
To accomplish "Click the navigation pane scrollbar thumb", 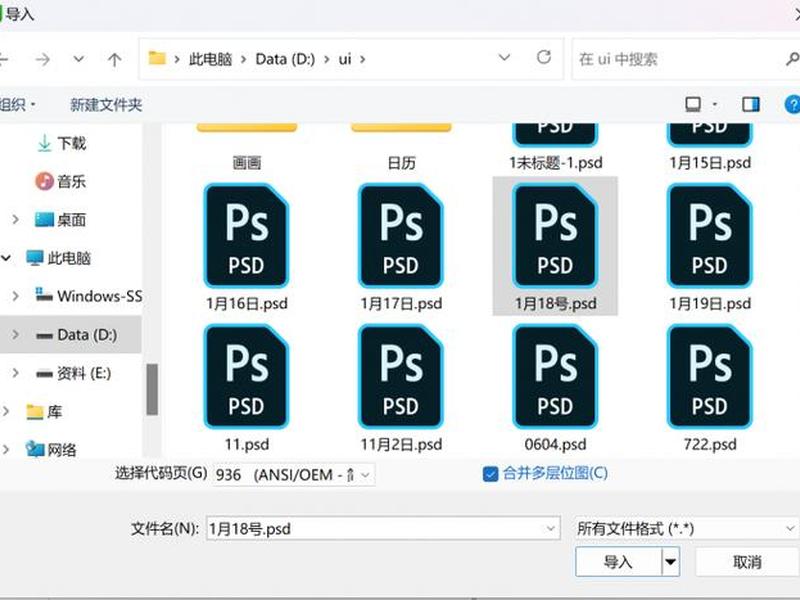I will point(152,389).
